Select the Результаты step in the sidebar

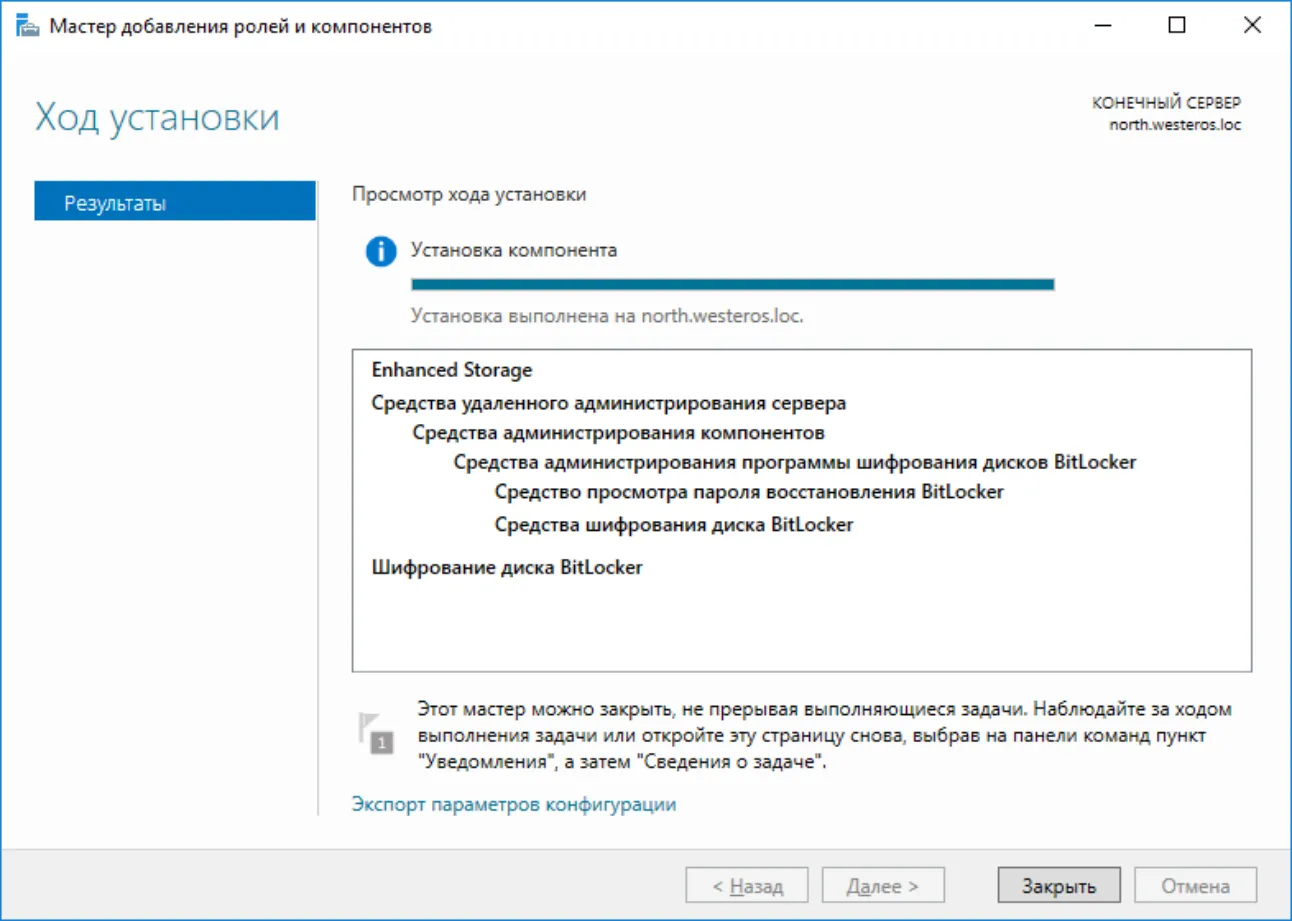coord(175,201)
